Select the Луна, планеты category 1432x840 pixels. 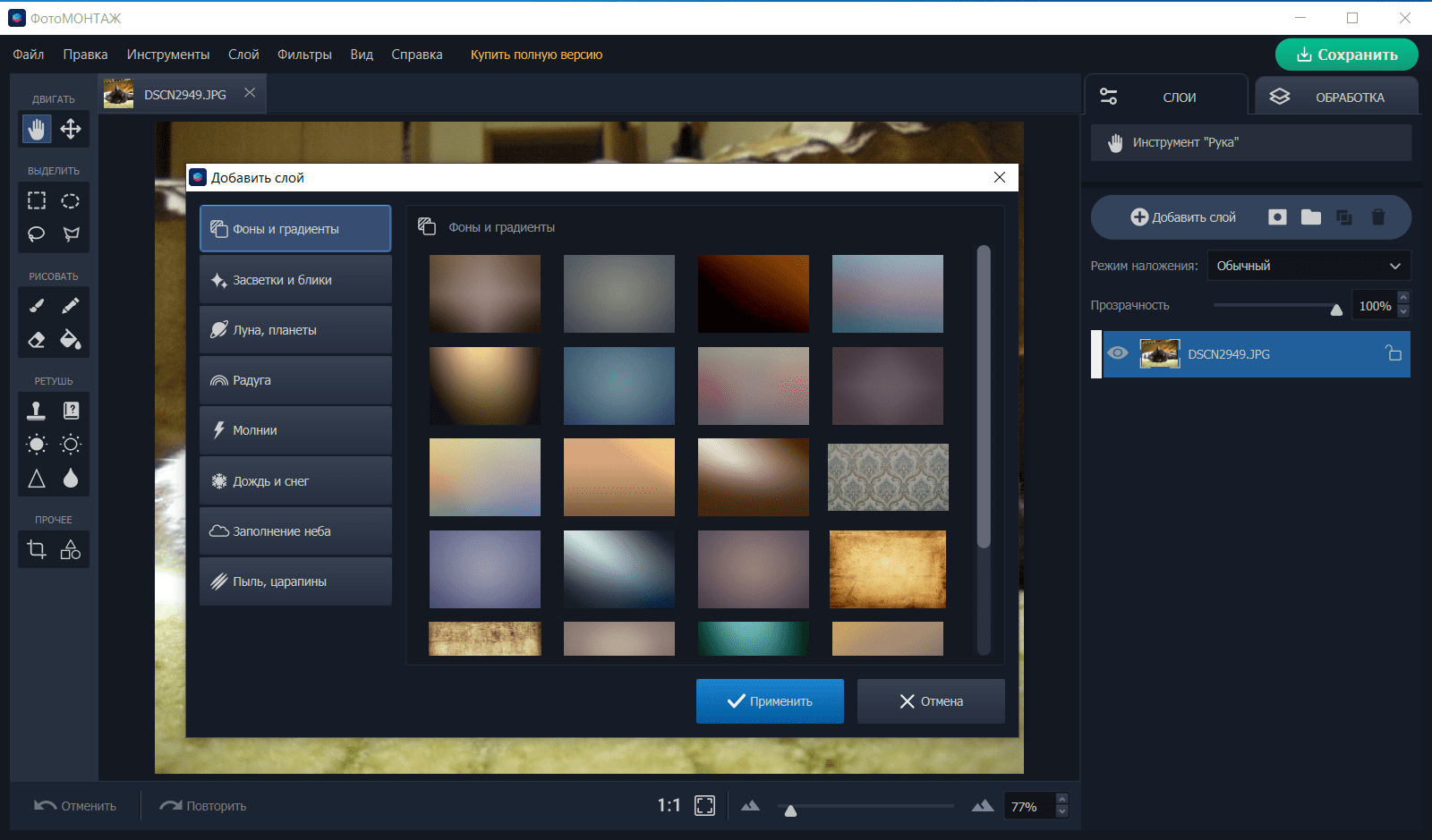[x=295, y=330]
